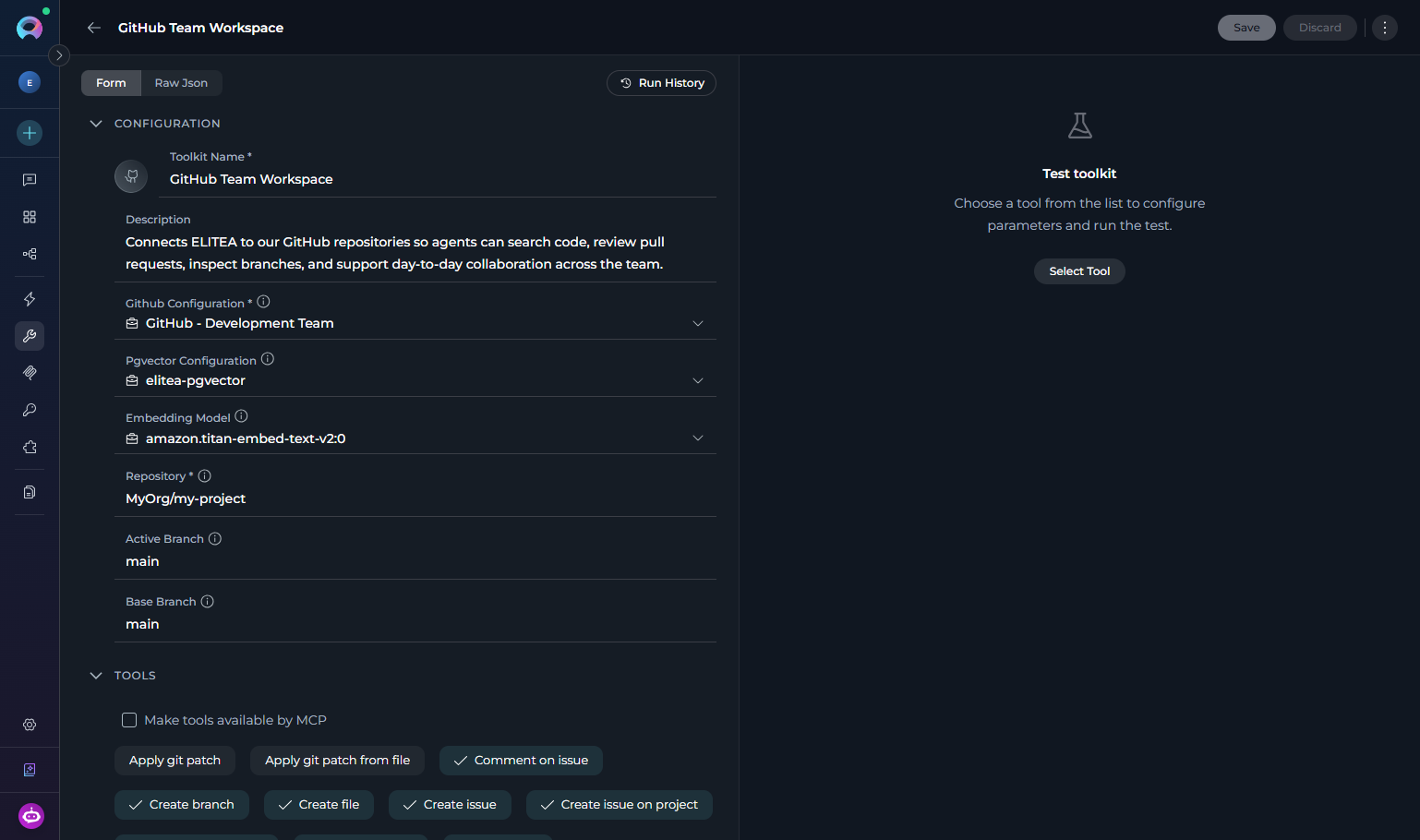Click the notebook icon near sidebar bottom

click(30, 770)
